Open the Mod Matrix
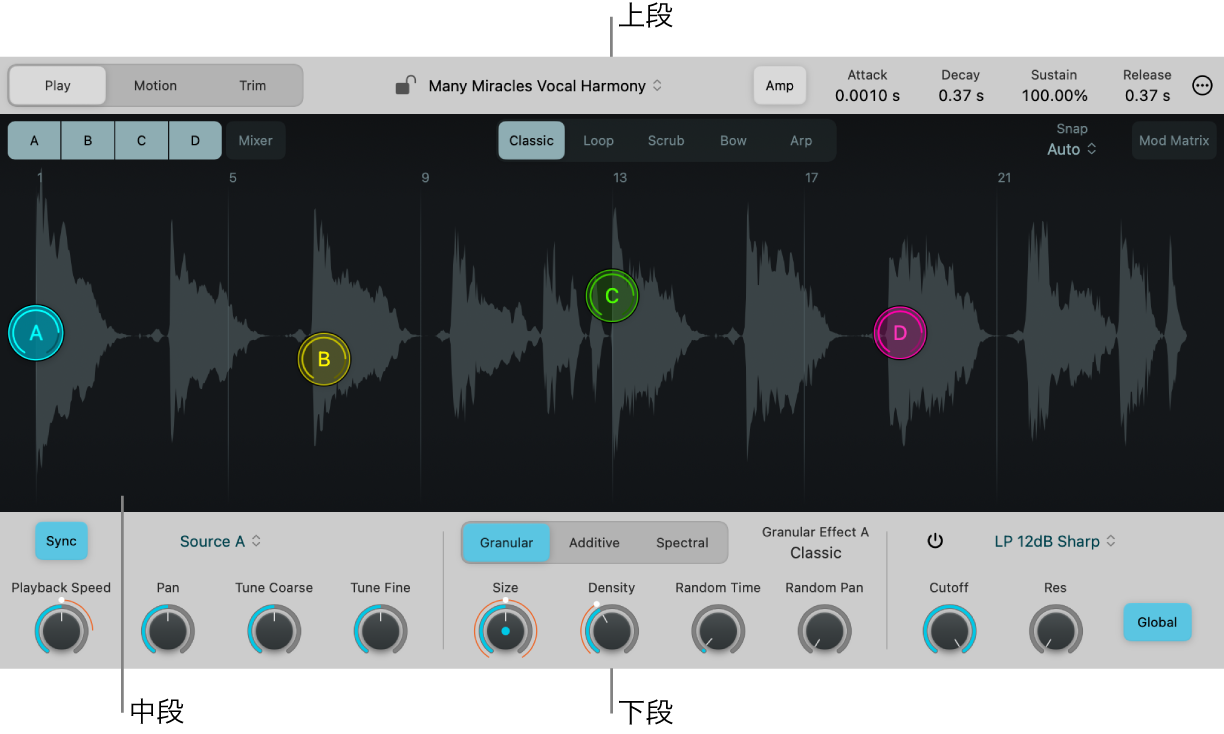The image size is (1224, 734). tap(1174, 141)
